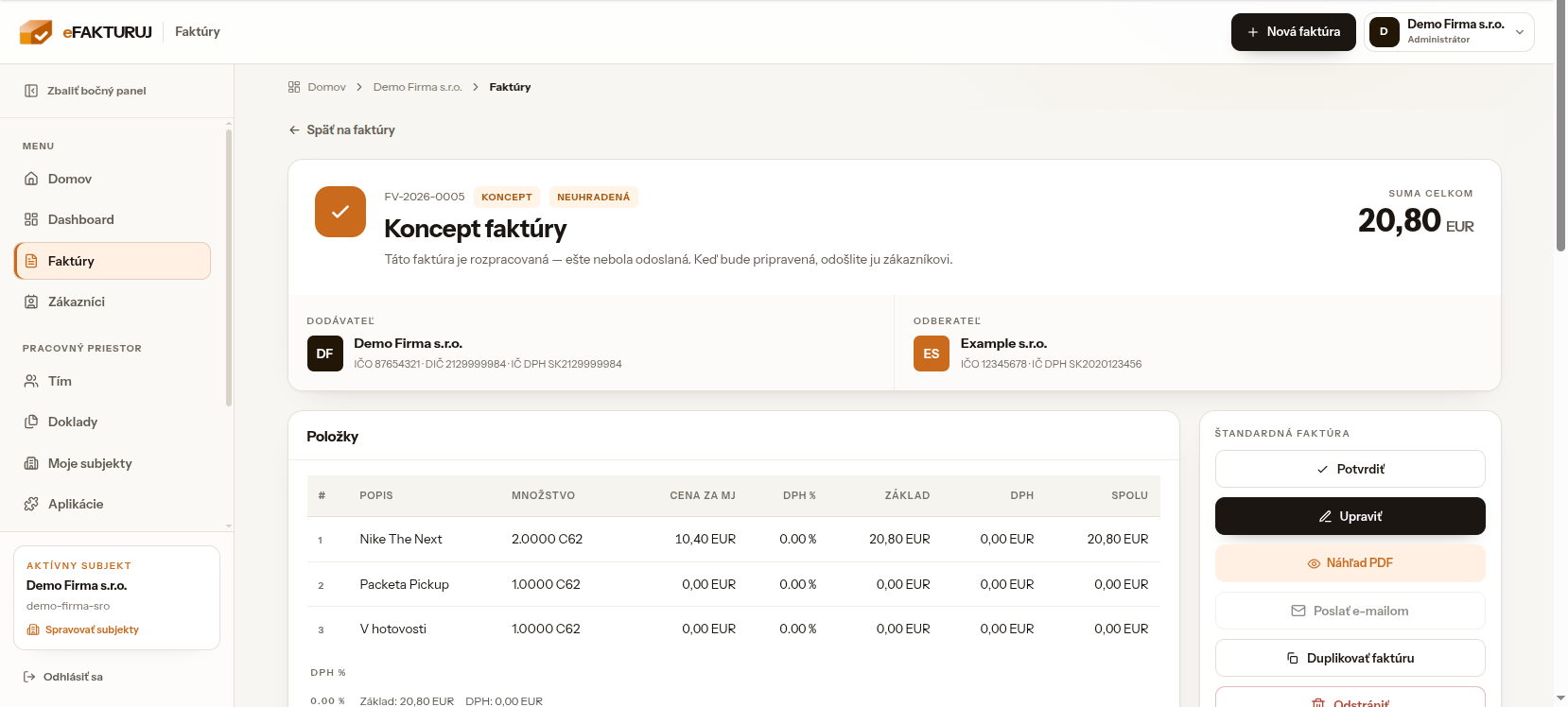Click the 10,40 EUR unit price cell
The height and width of the screenshot is (707, 1568).
click(705, 539)
